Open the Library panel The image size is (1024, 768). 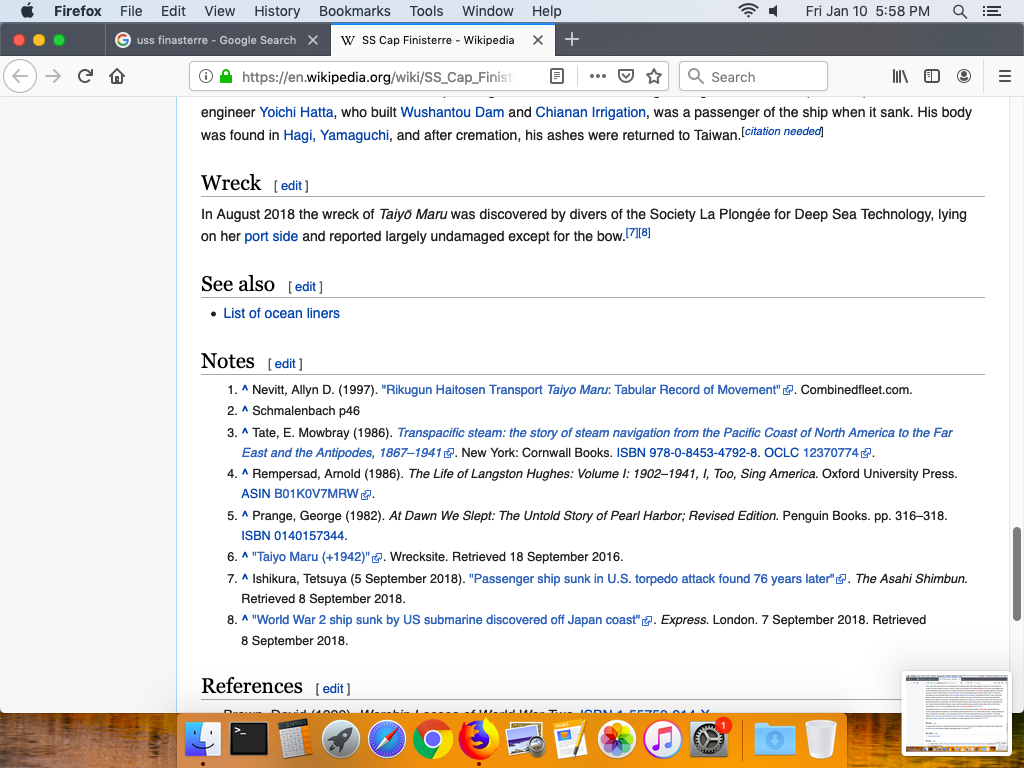pyautogui.click(x=900, y=77)
